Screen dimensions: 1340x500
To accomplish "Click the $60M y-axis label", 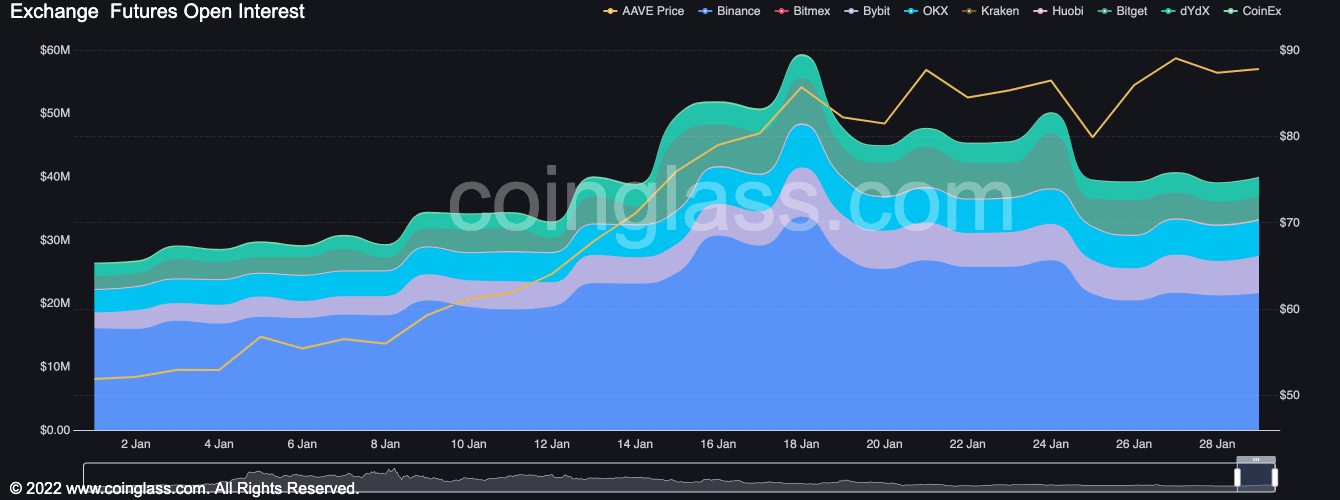I will (55, 50).
